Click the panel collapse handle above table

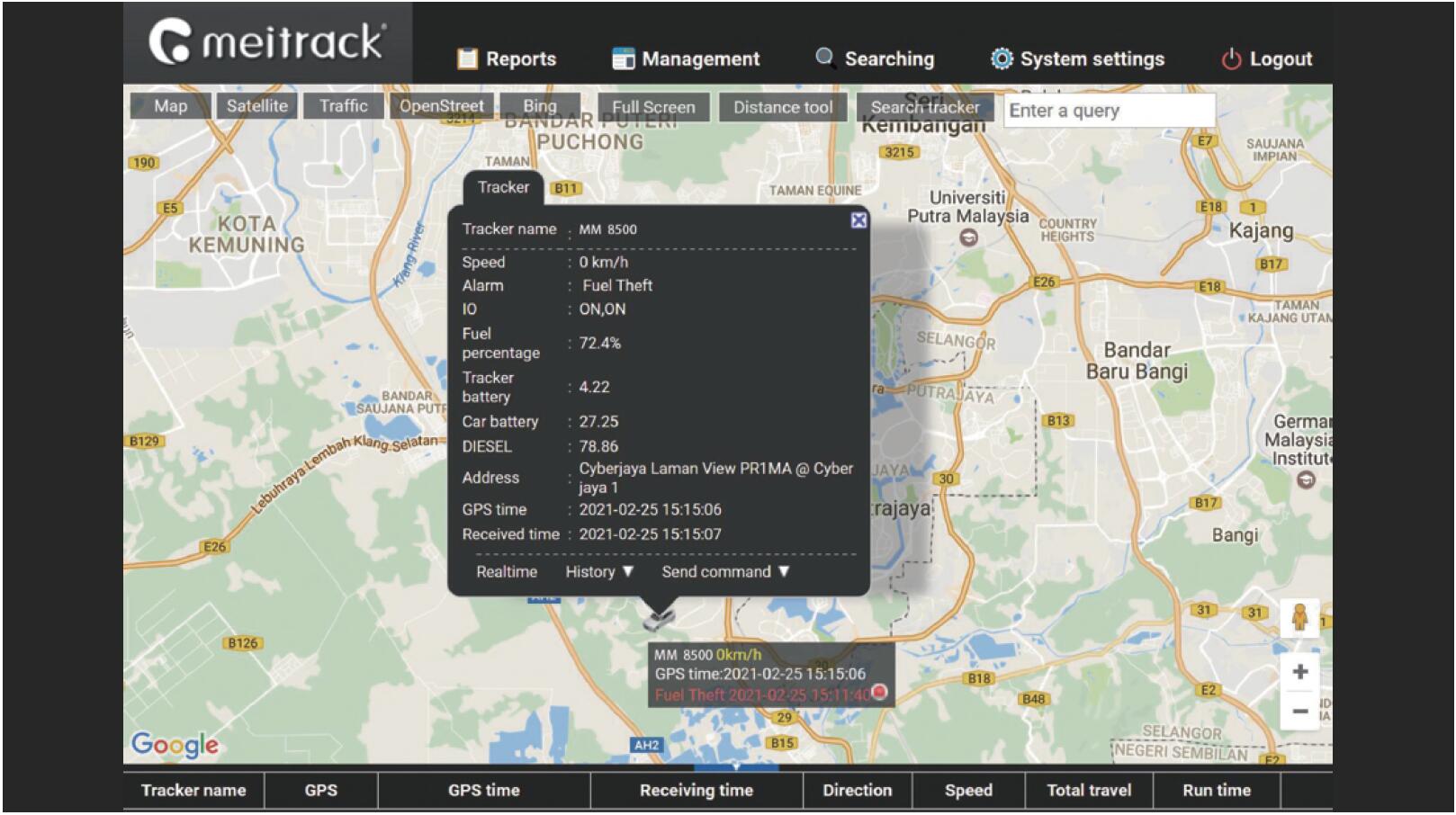[x=736, y=766]
